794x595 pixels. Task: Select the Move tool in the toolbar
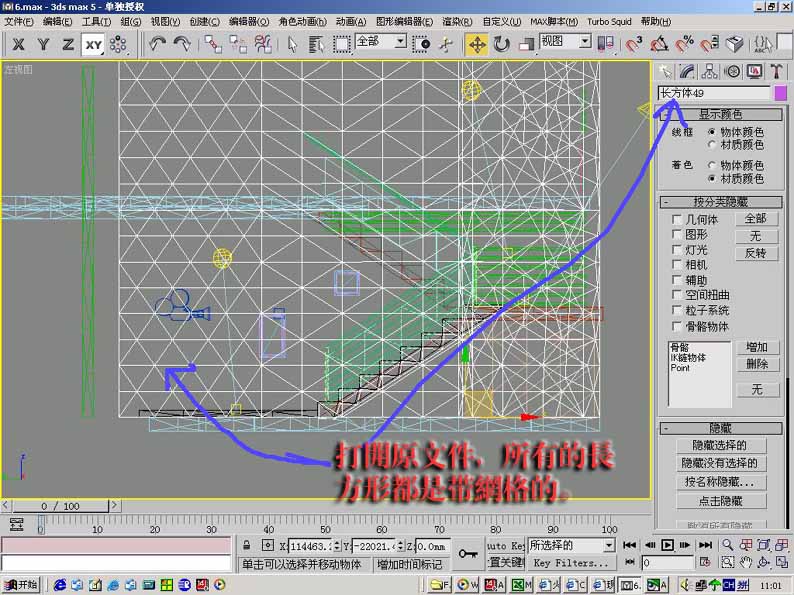point(476,44)
